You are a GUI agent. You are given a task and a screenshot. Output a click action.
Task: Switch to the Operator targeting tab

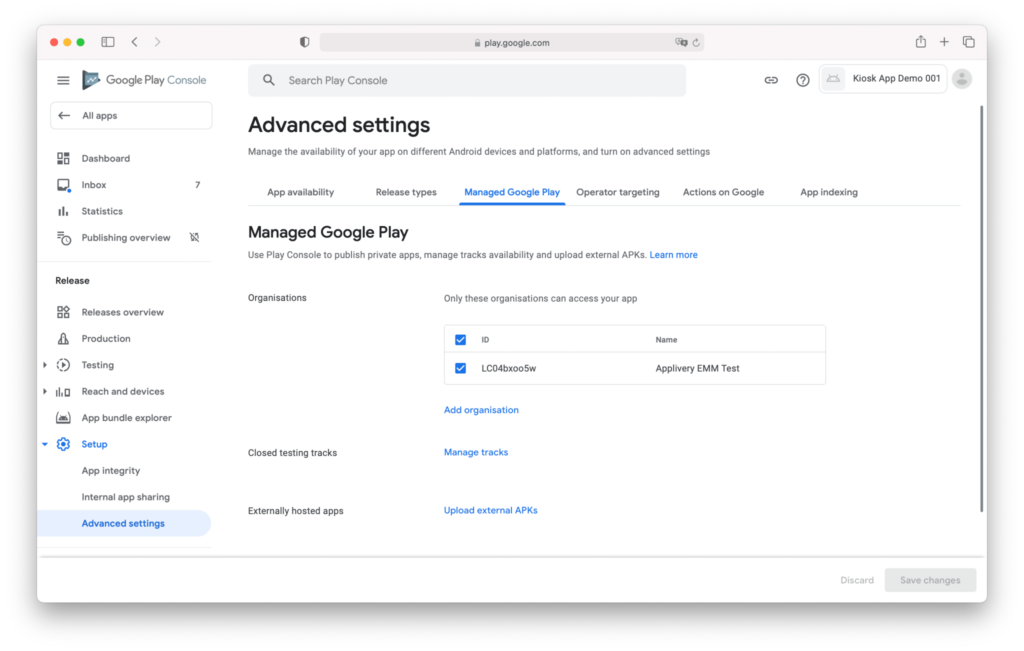pyautogui.click(x=618, y=191)
